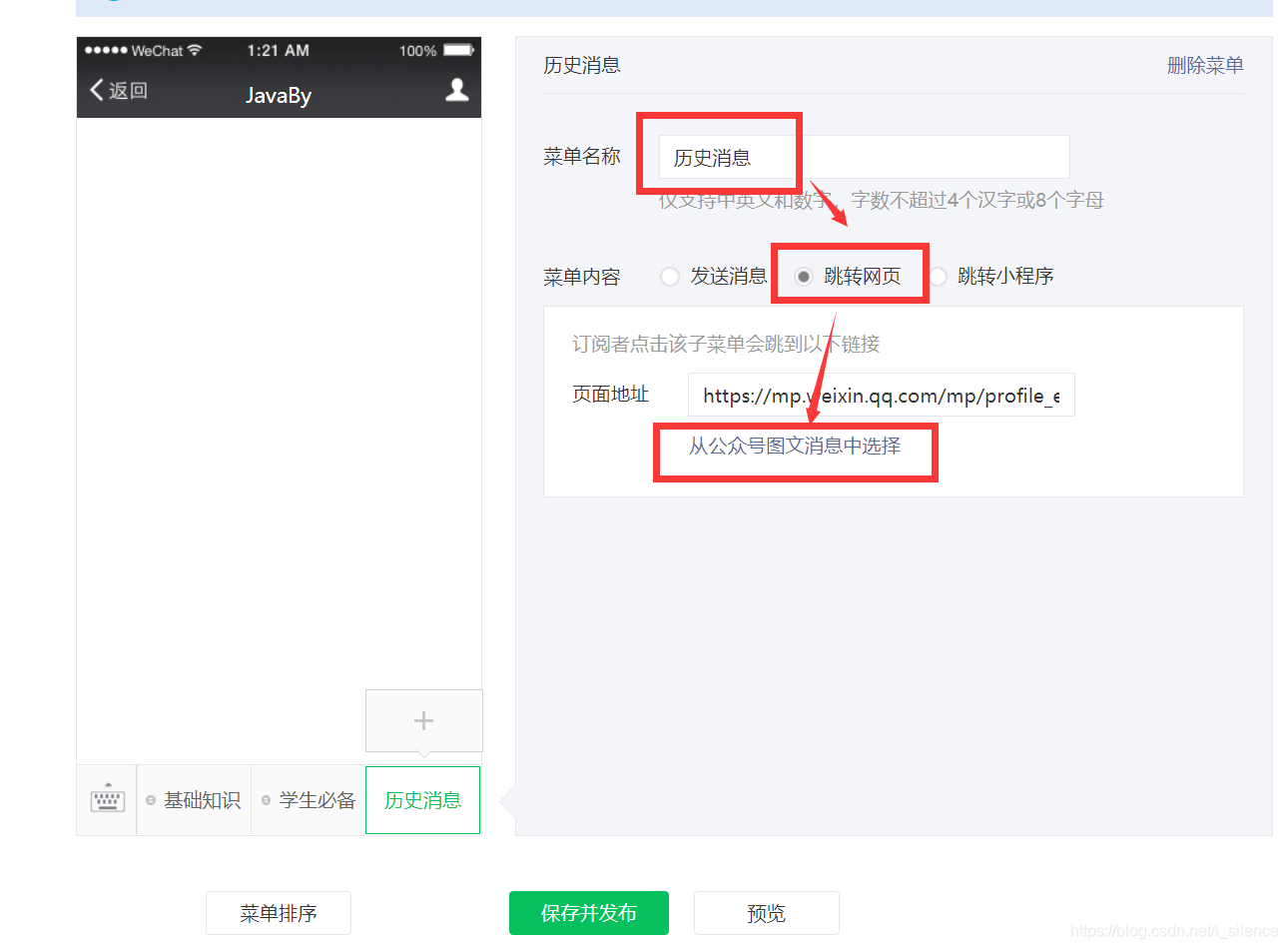Click the 删除菜单 link
The width and height of the screenshot is (1288, 949).
[x=1205, y=65]
